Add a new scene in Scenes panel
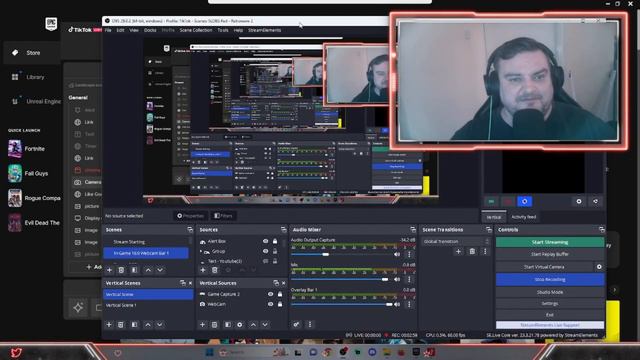This screenshot has width=640, height=360. [109, 270]
